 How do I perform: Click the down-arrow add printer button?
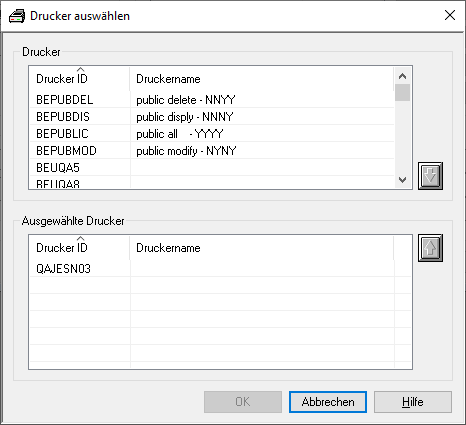coord(430,176)
